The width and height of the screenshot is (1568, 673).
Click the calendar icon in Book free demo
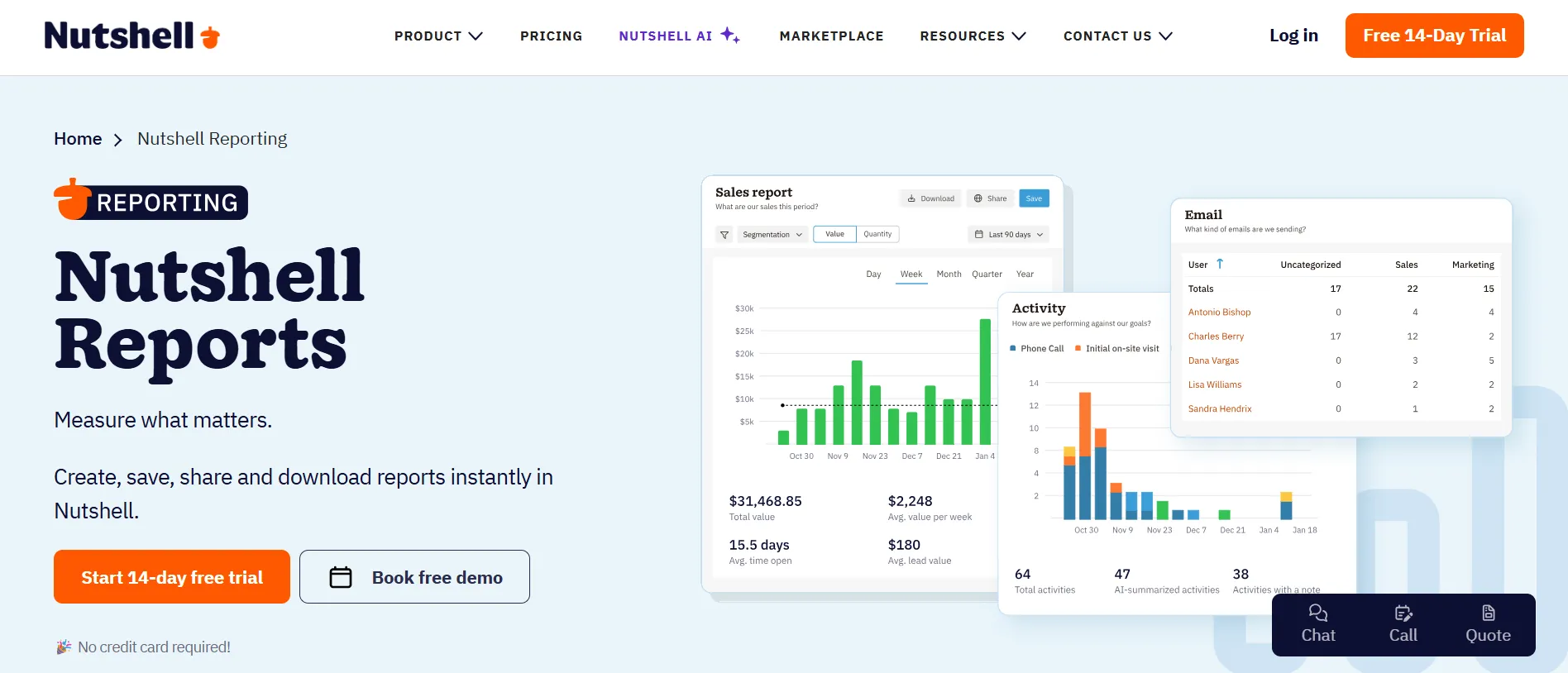point(341,577)
